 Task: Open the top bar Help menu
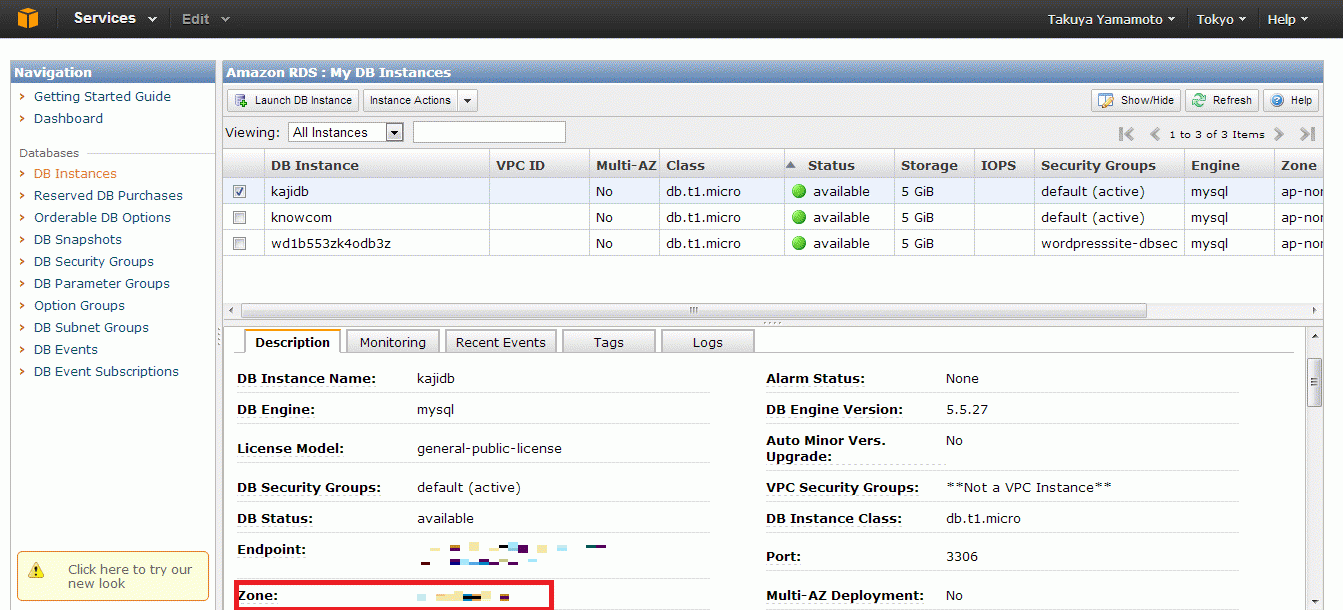click(x=1288, y=19)
